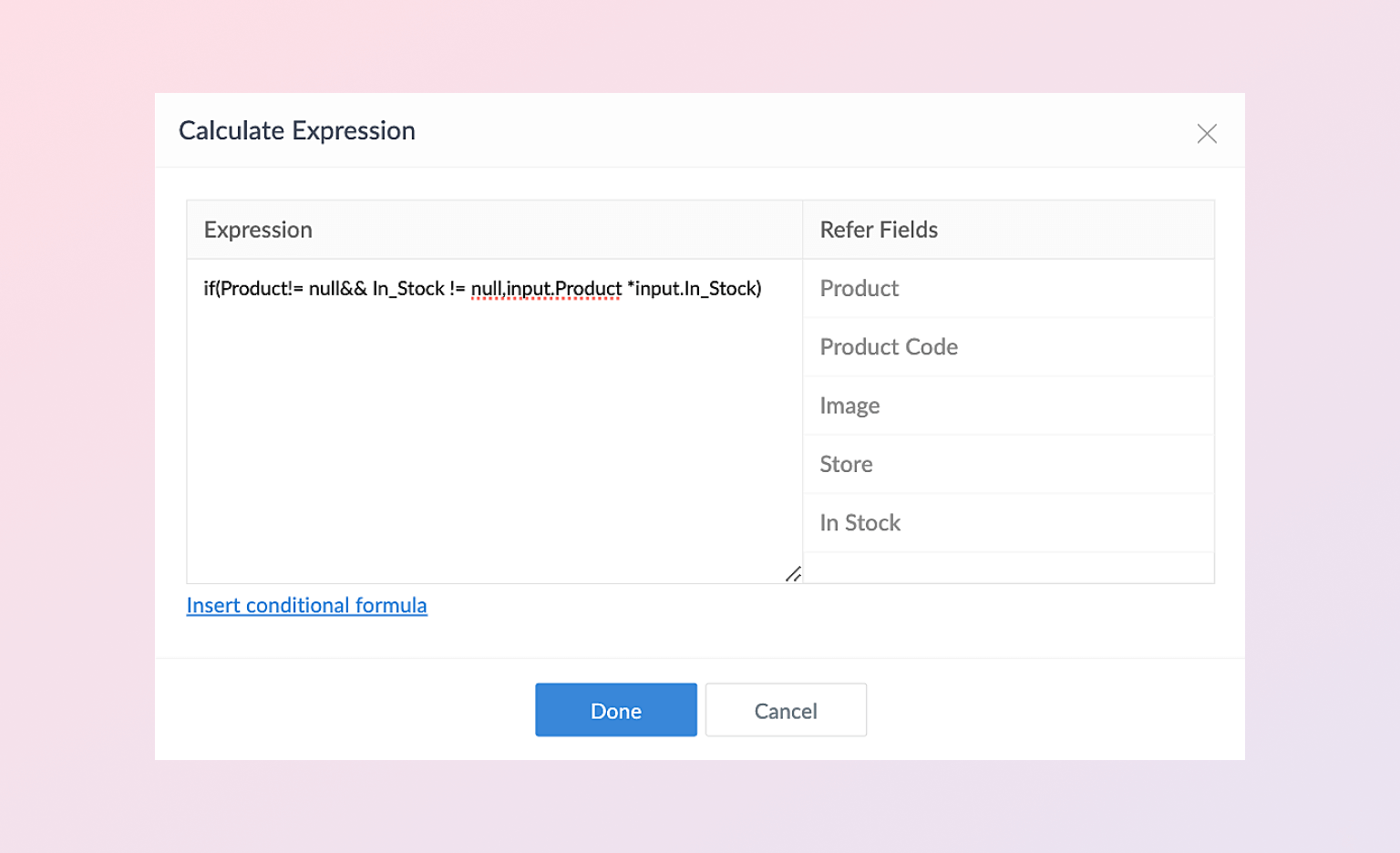Screen dimensions: 1400x853
Task: Click the red-underlined null,input.Product text
Action: 546,289
